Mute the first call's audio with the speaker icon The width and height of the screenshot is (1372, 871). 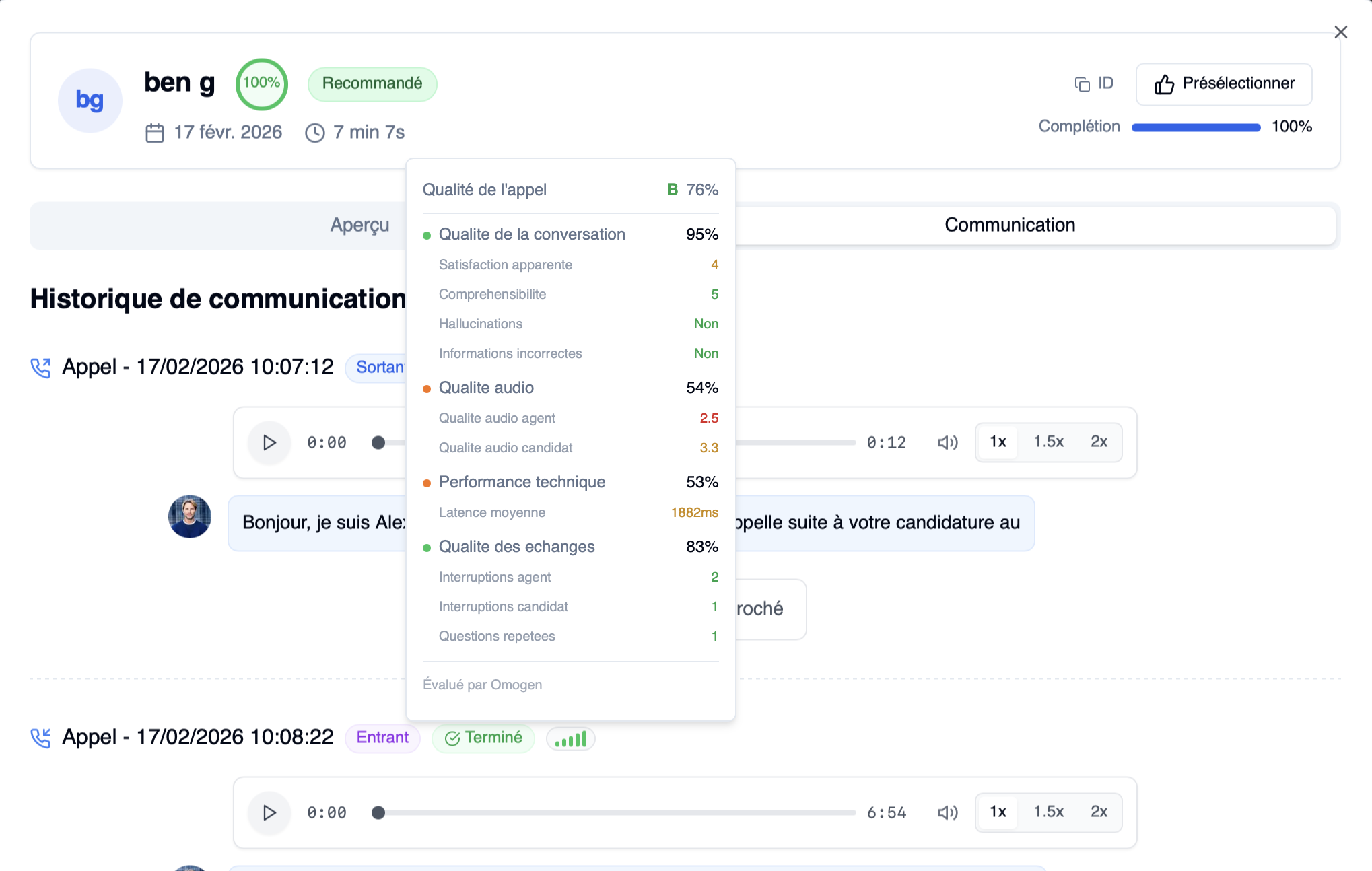click(x=947, y=442)
